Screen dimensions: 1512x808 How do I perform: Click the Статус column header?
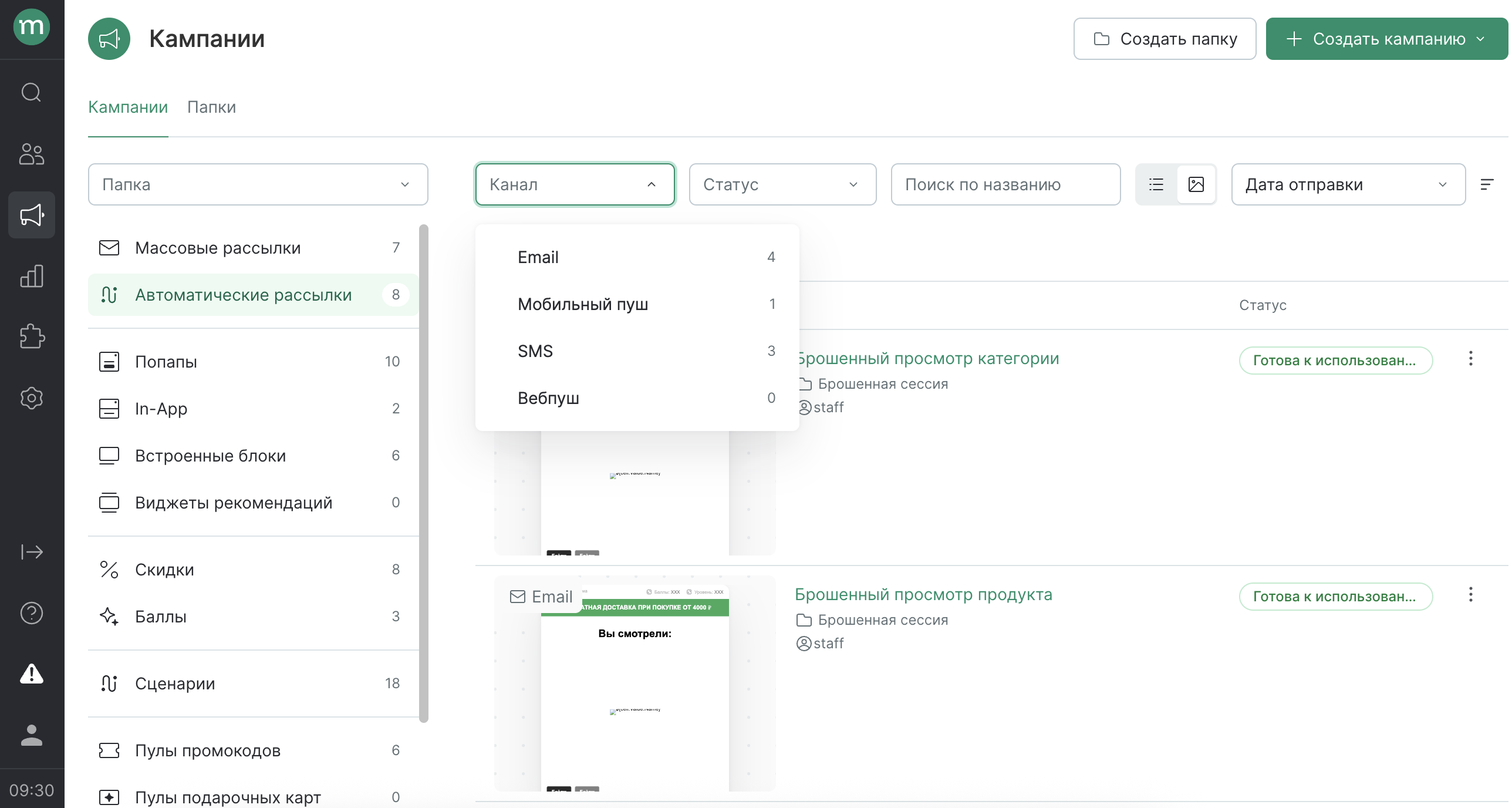pos(1263,305)
